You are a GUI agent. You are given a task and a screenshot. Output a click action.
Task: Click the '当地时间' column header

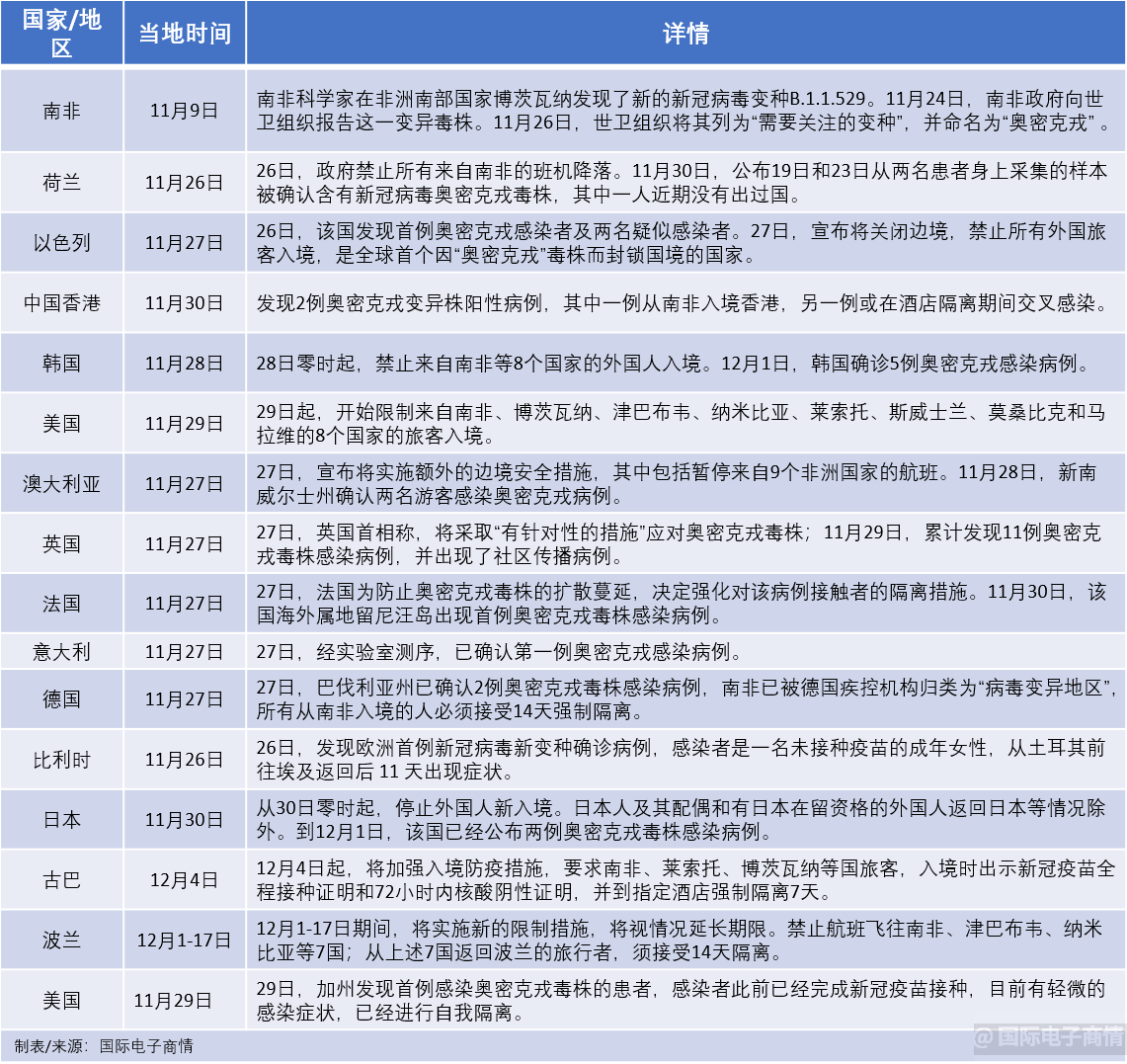[x=185, y=33]
